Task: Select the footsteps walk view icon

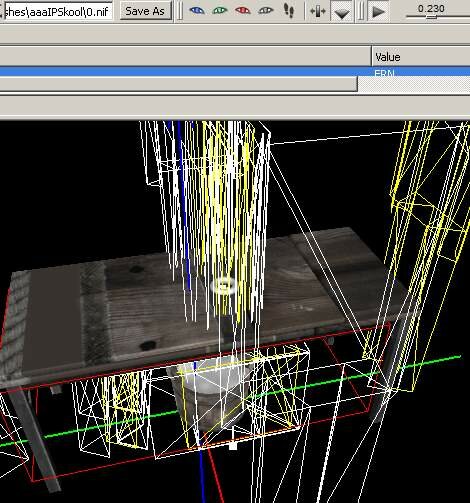Action: click(289, 11)
